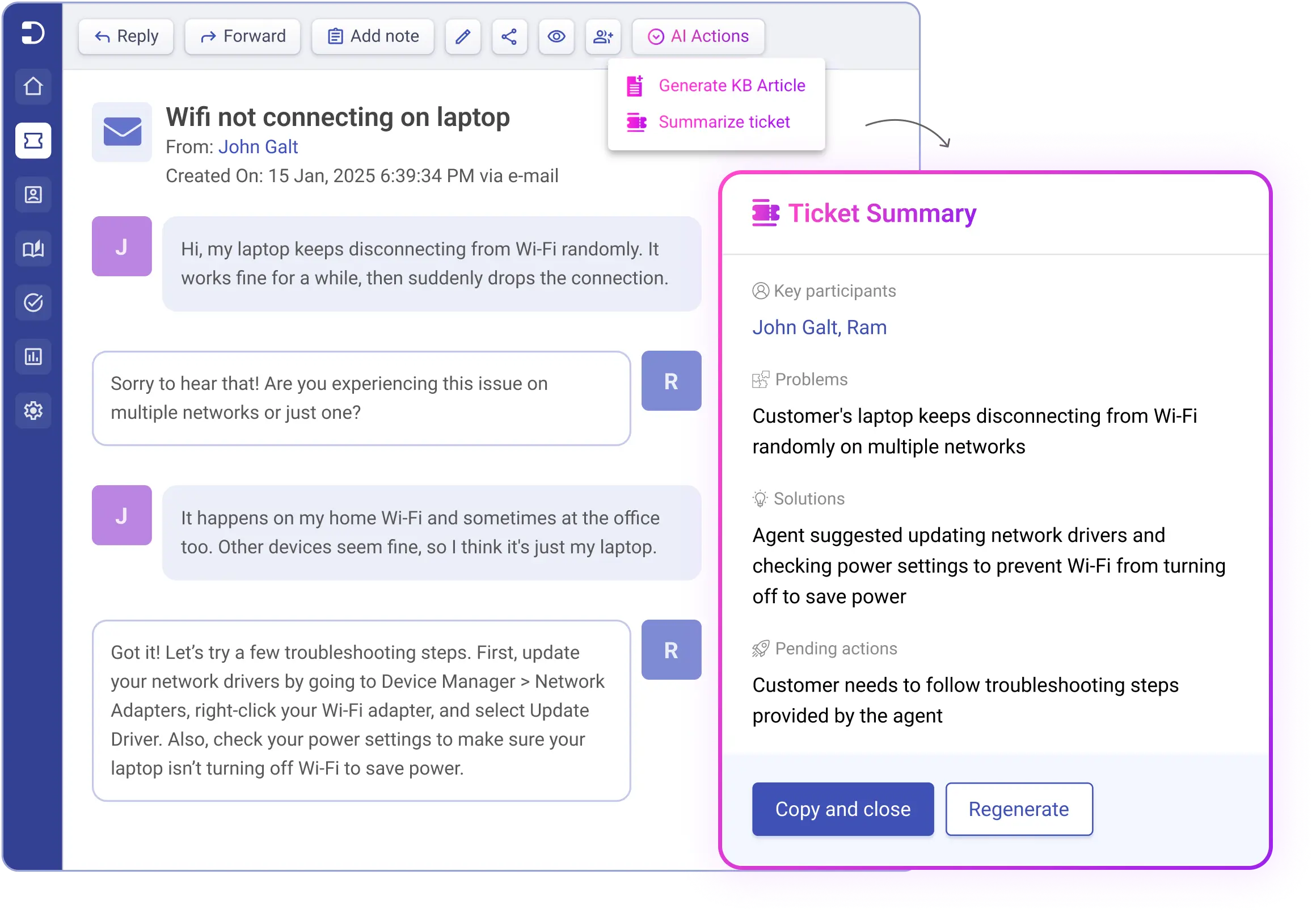The image size is (1316, 913).
Task: Click the Copy and close button
Action: pyautogui.click(x=842, y=809)
